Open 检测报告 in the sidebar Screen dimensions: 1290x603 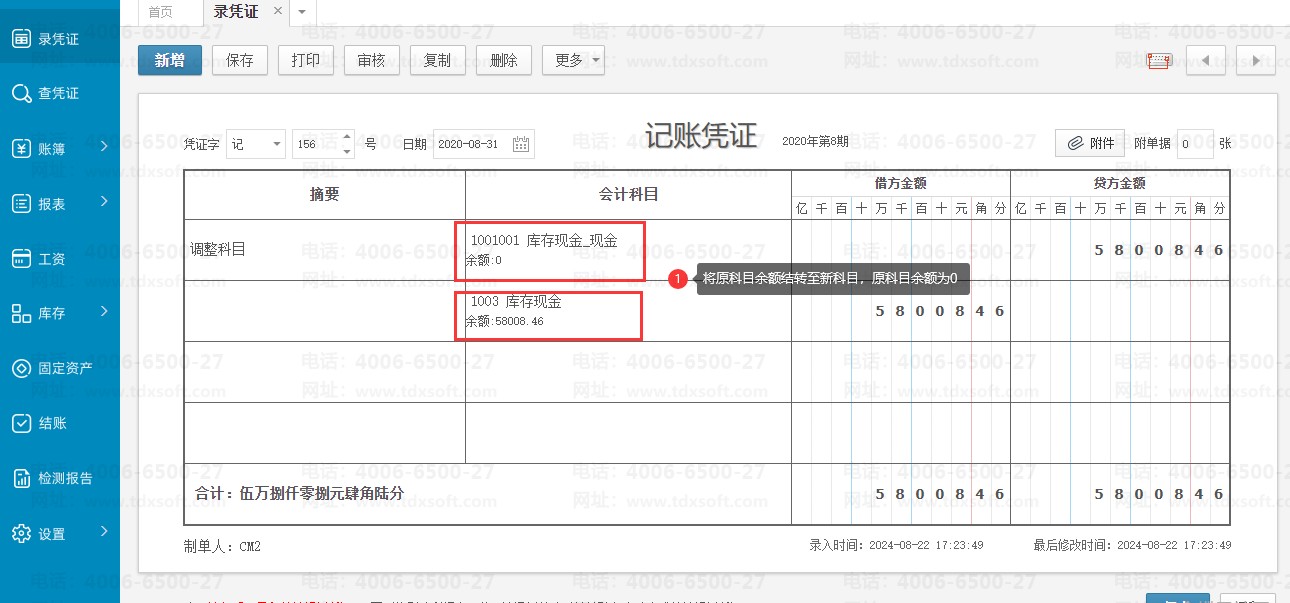pos(59,478)
